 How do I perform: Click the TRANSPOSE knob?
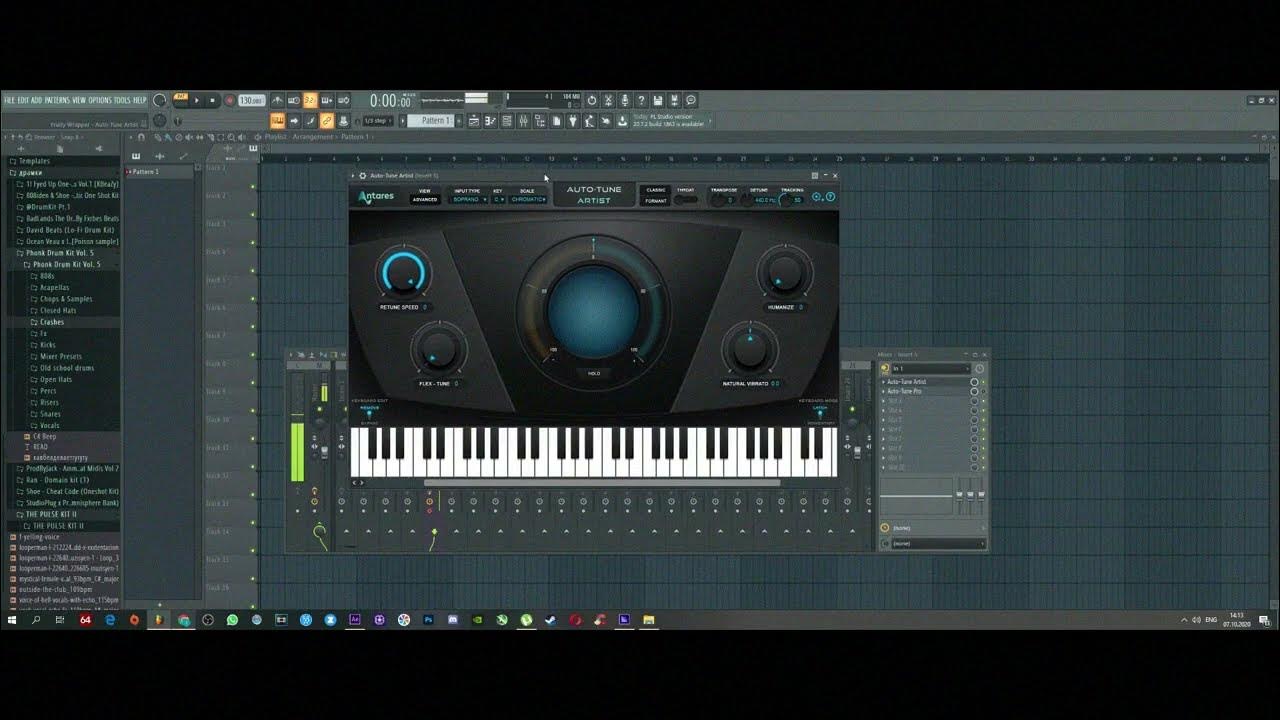719,199
